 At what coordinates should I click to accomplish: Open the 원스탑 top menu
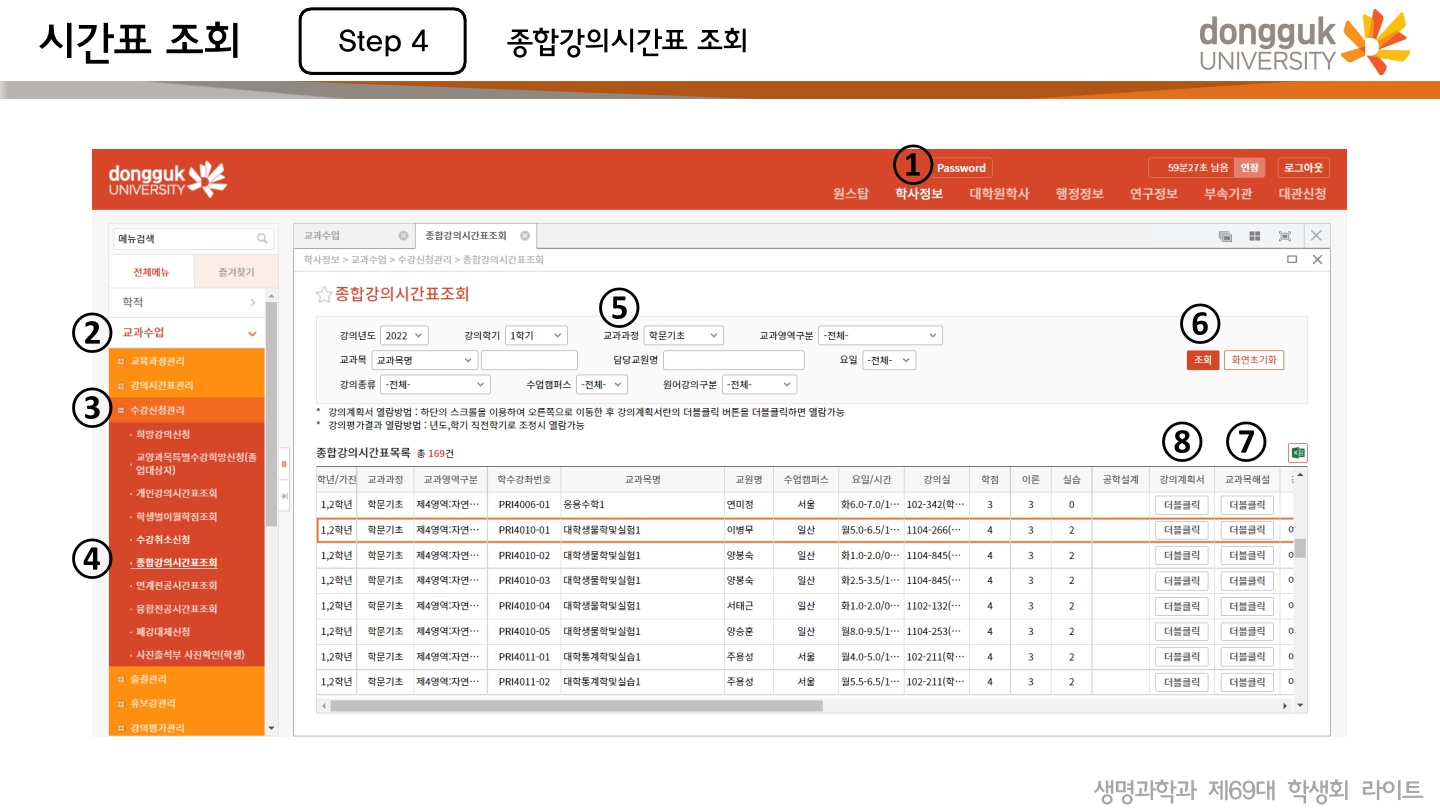[850, 194]
